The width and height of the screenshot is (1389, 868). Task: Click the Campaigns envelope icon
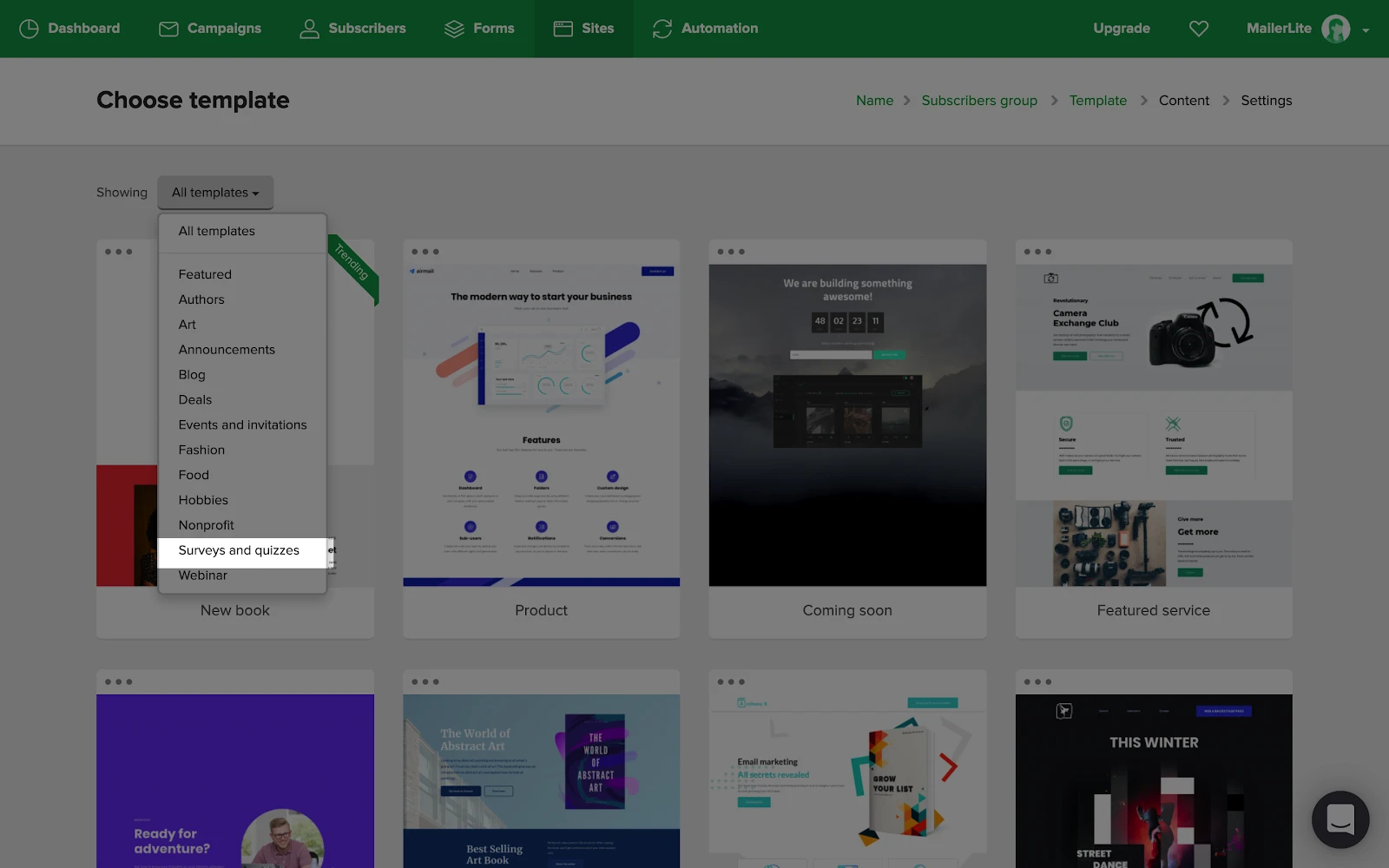coord(168,29)
